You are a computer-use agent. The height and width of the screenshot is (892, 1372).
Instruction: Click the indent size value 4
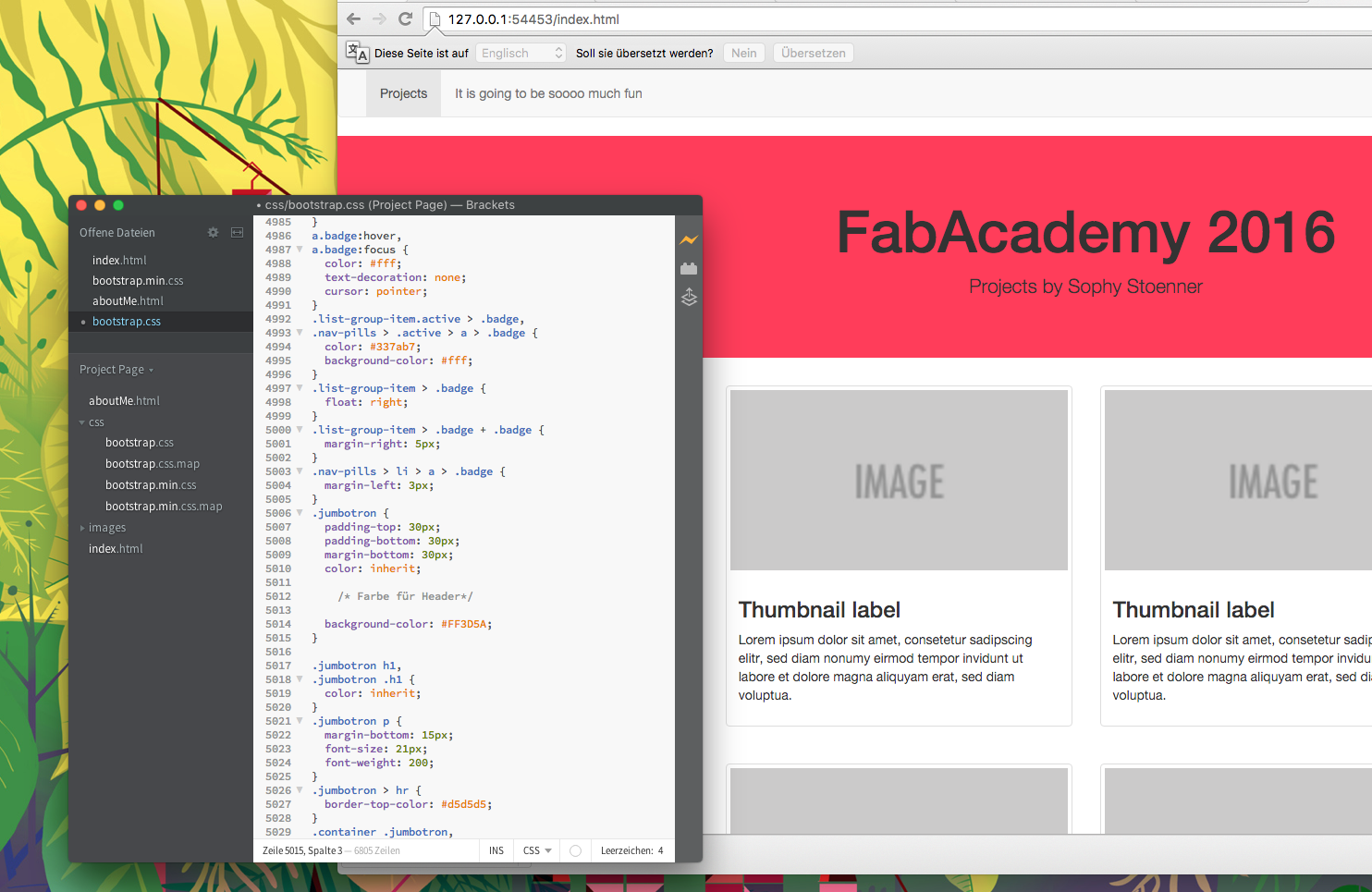[x=661, y=850]
